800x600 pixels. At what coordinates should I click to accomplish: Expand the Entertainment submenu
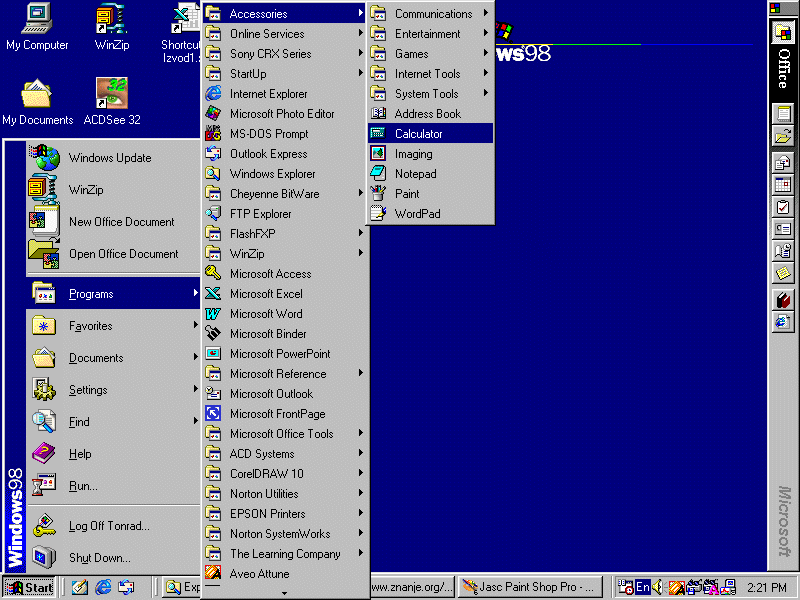tap(431, 34)
